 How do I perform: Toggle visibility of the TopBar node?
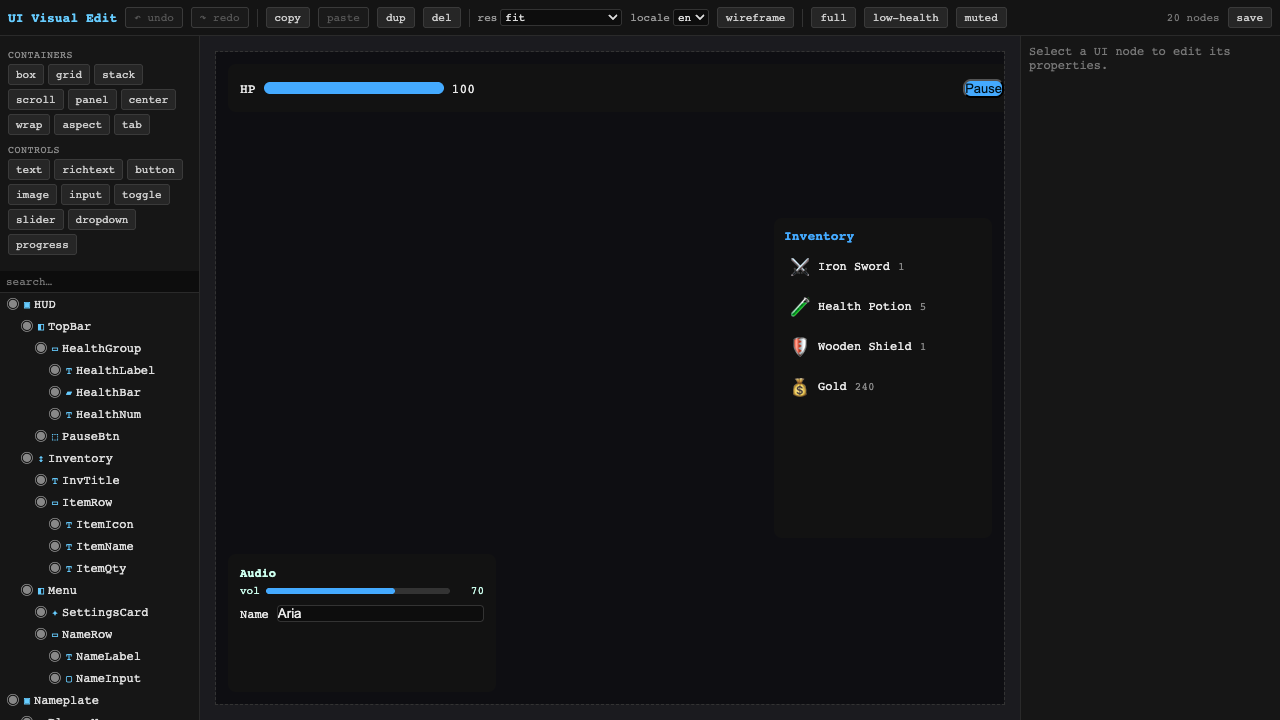[27, 326]
